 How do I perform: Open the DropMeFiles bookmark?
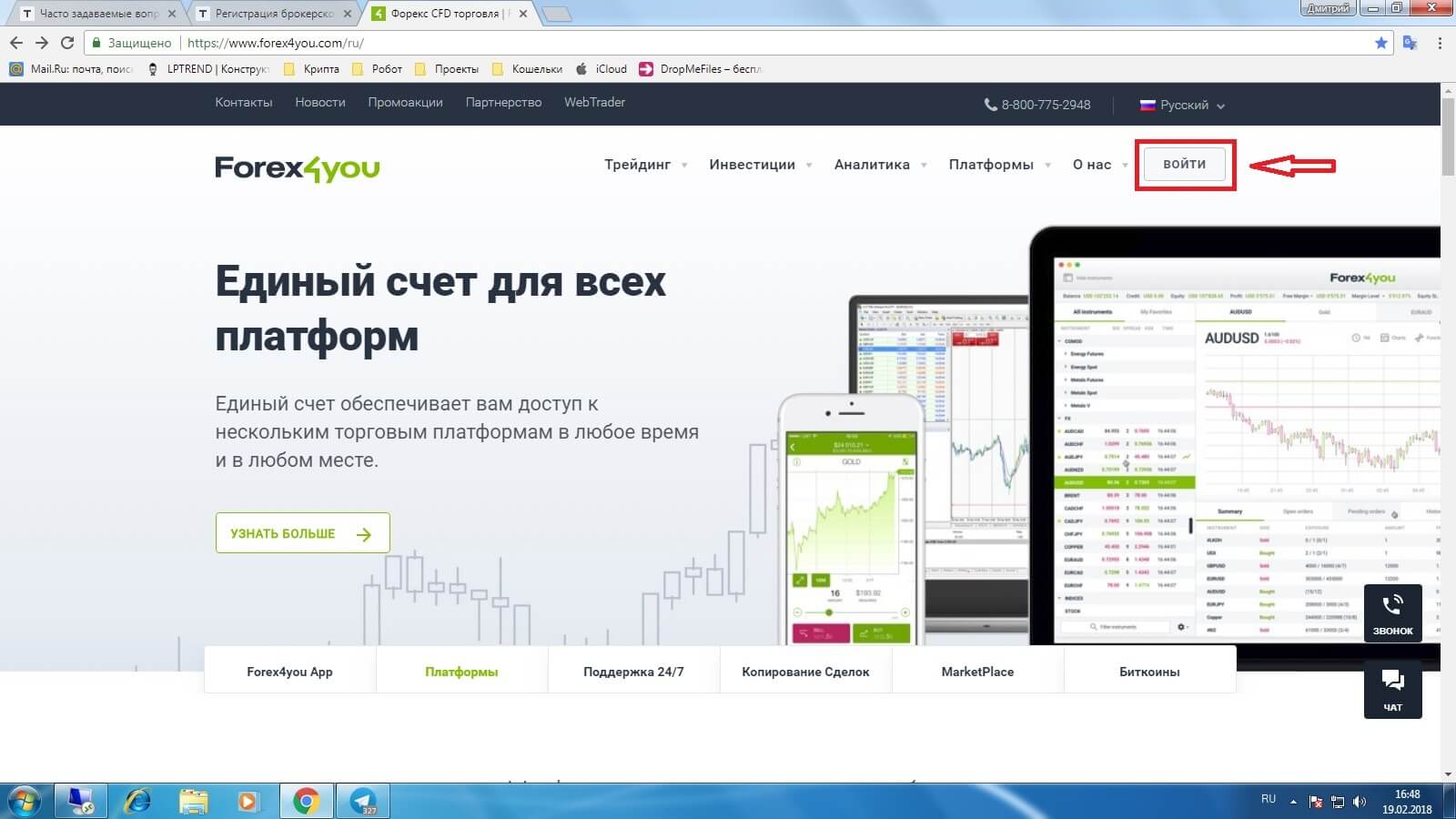(x=700, y=69)
